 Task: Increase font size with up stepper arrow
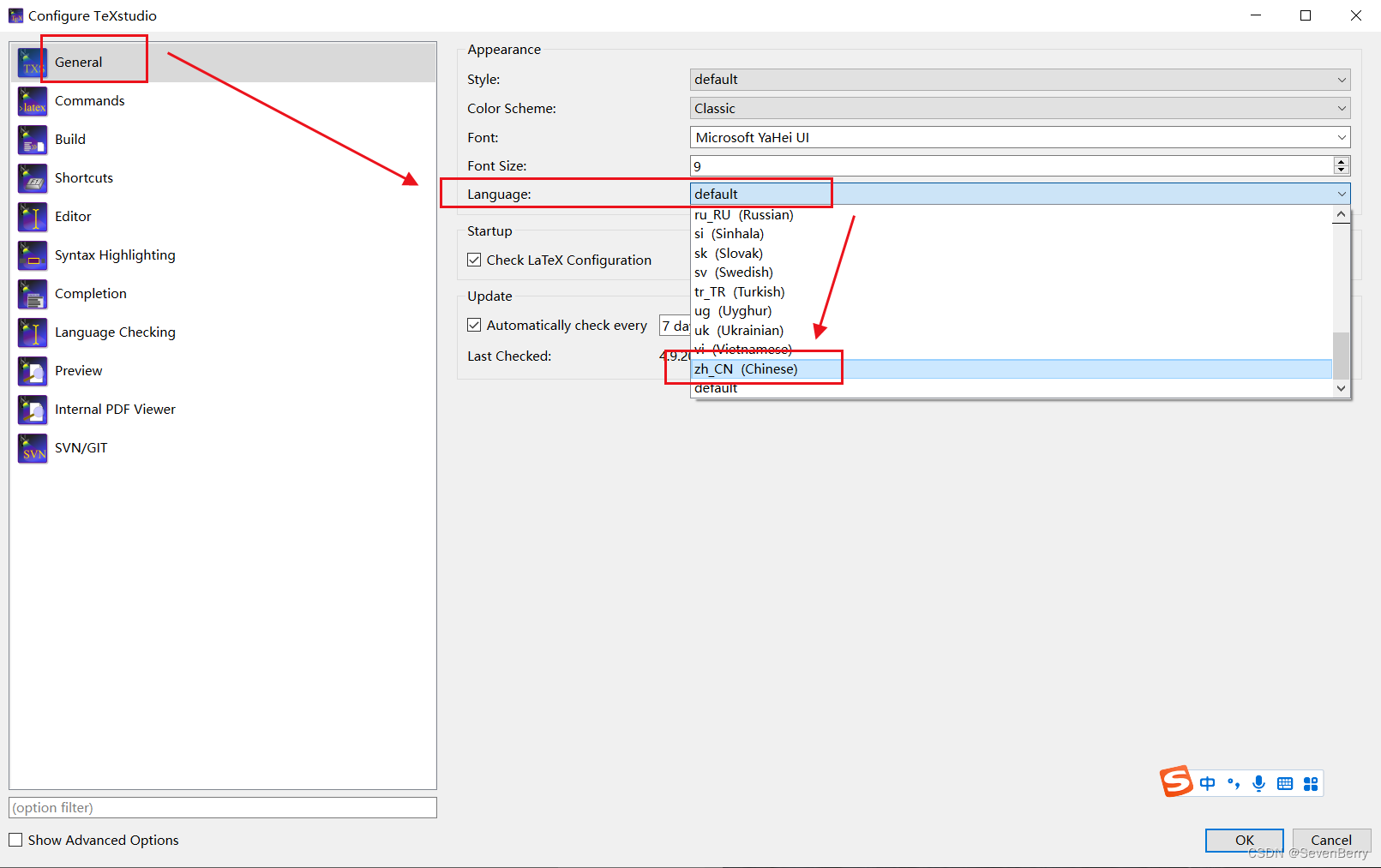[x=1342, y=161]
